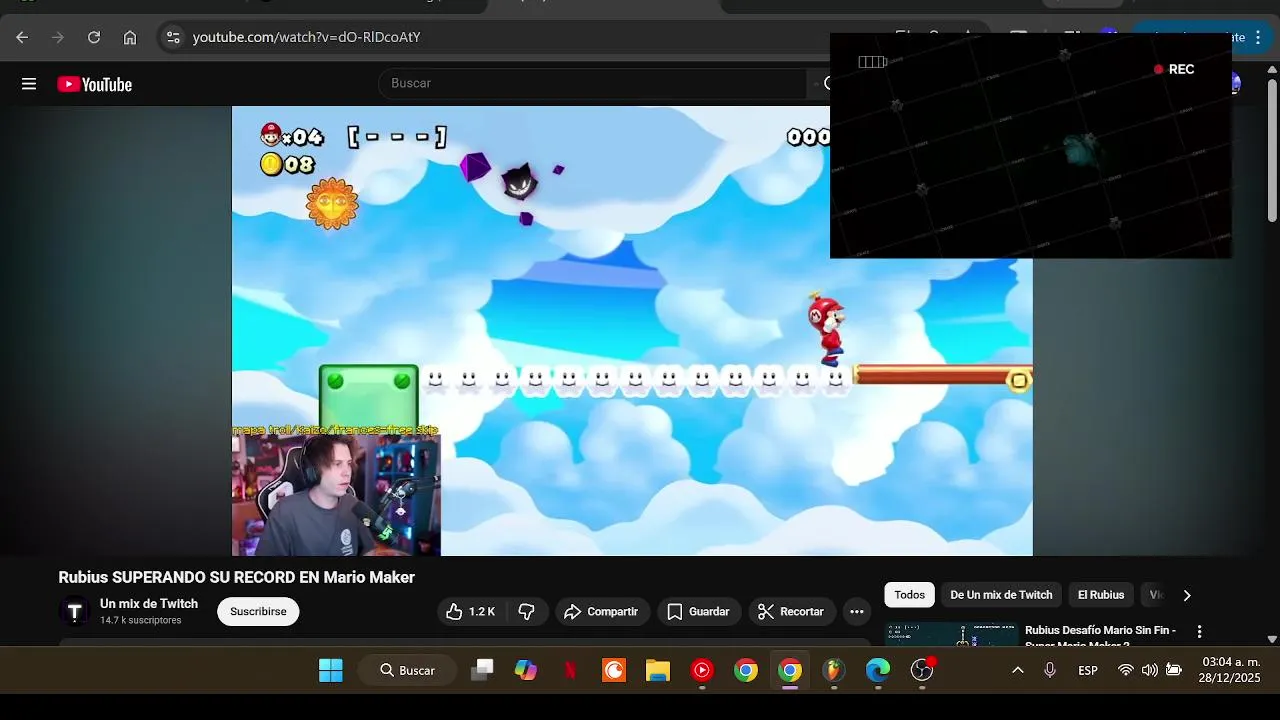Click the address bar URL text
This screenshot has height=720, width=1280.
point(306,37)
